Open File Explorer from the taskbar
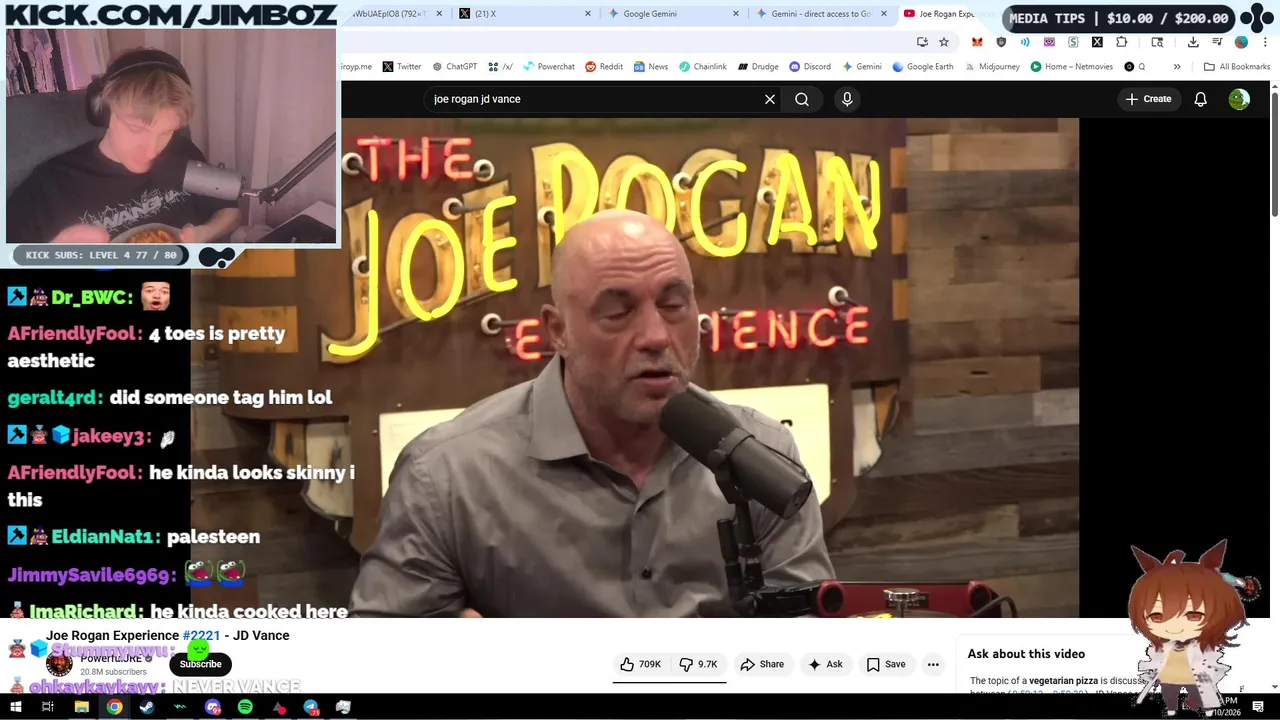The image size is (1280, 720). 81,707
